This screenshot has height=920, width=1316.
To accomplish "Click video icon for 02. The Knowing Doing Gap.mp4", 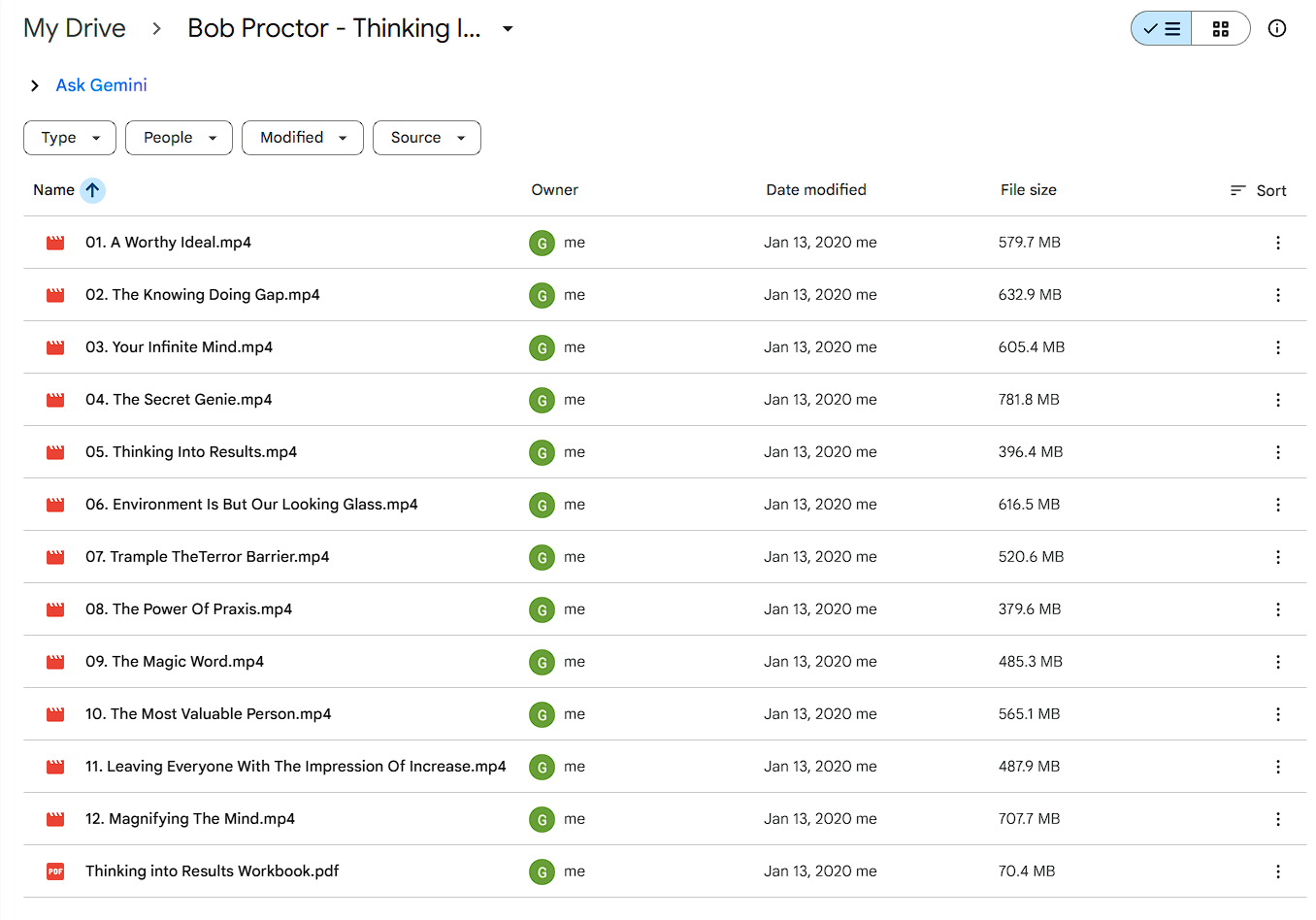I will (55, 295).
